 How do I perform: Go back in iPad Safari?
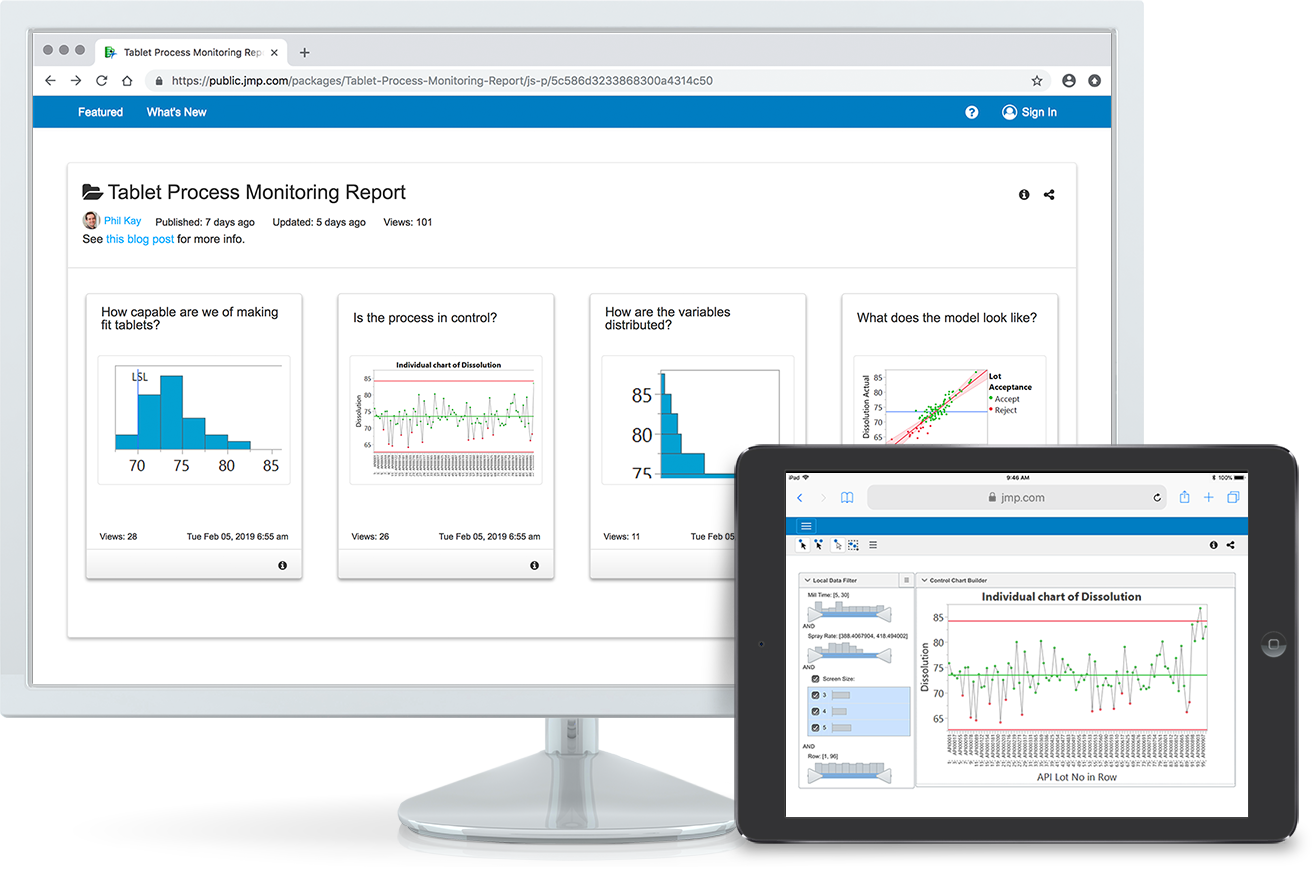799,497
